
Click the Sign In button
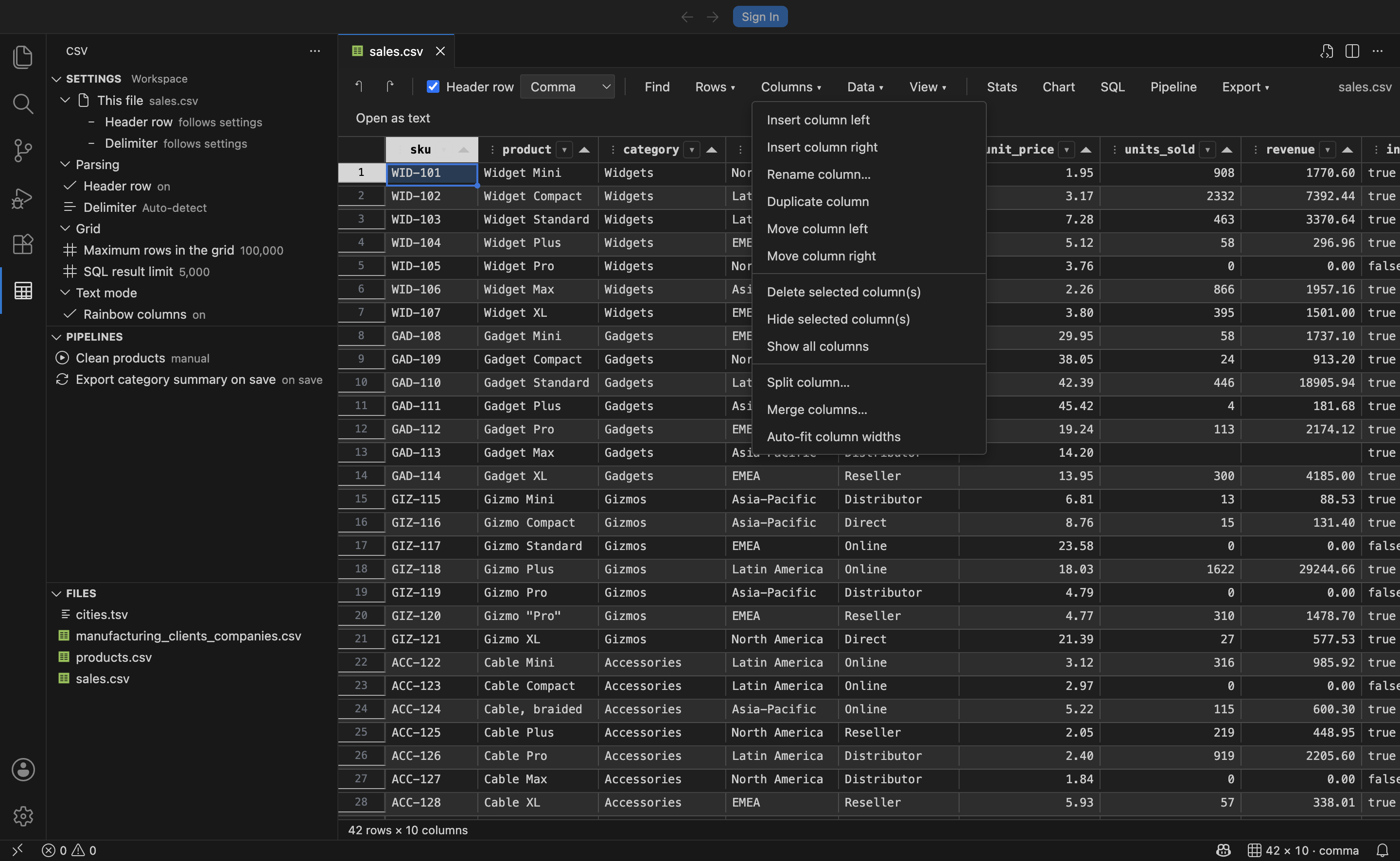click(x=760, y=17)
